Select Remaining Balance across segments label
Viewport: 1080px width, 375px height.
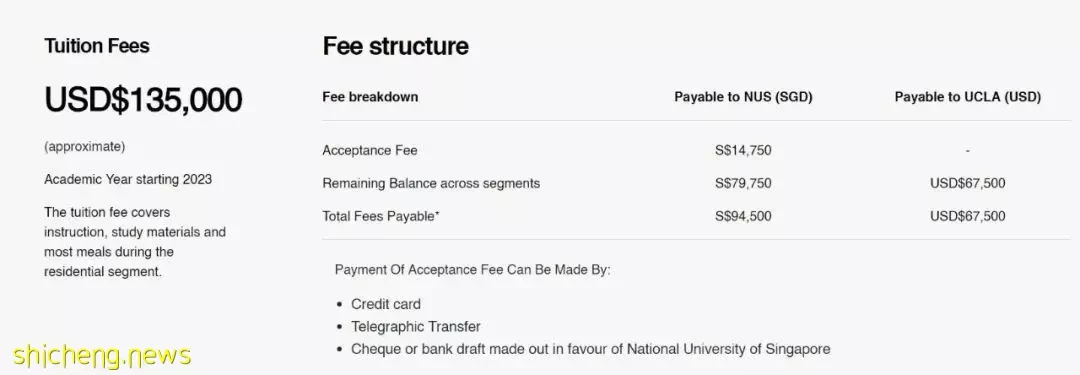click(431, 183)
